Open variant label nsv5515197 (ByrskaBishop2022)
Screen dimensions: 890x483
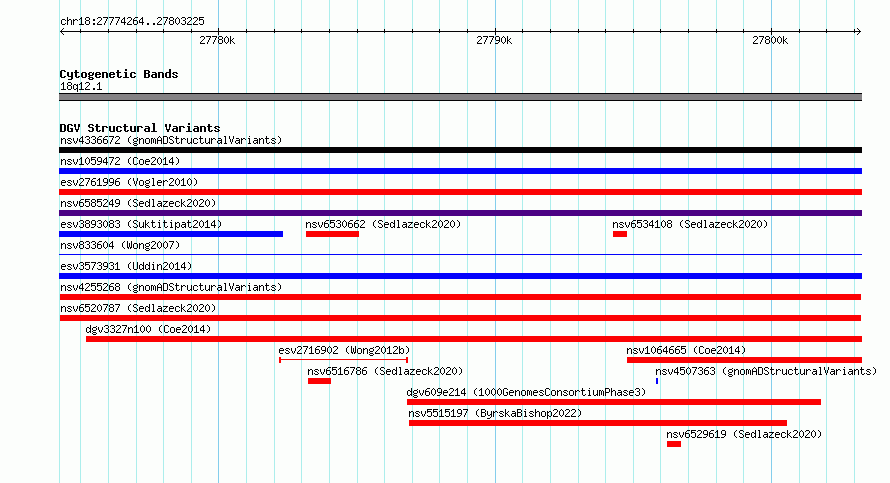pyautogui.click(x=495, y=413)
